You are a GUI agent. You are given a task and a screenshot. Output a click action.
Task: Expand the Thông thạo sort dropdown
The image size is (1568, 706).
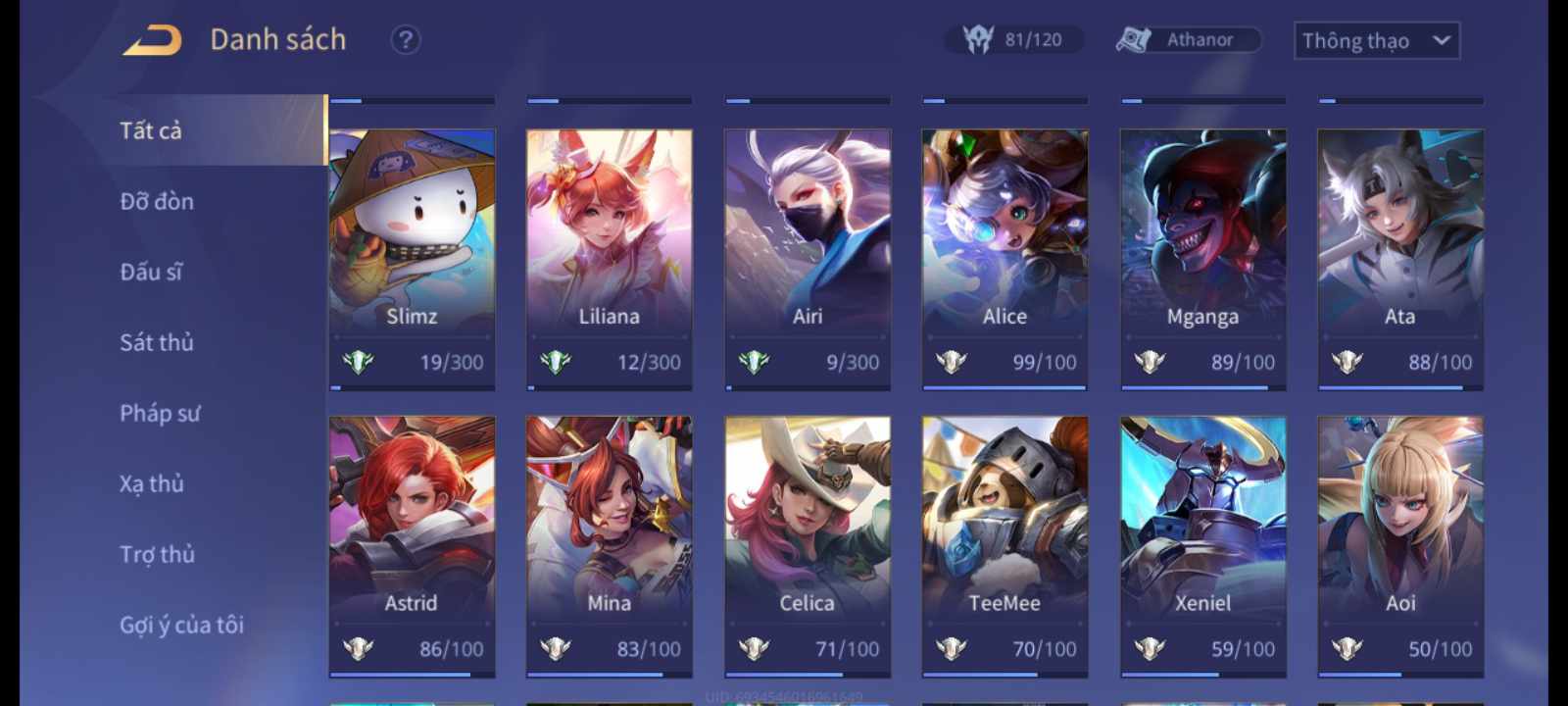(x=1377, y=40)
